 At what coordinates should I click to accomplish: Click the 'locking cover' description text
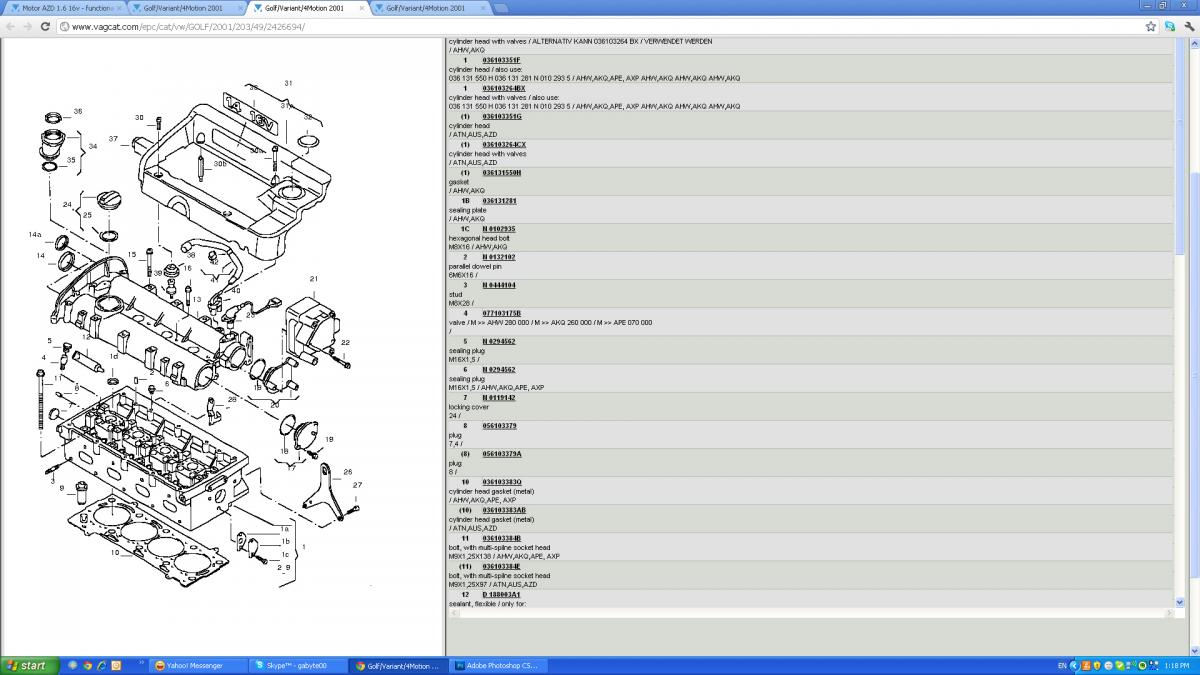point(468,407)
